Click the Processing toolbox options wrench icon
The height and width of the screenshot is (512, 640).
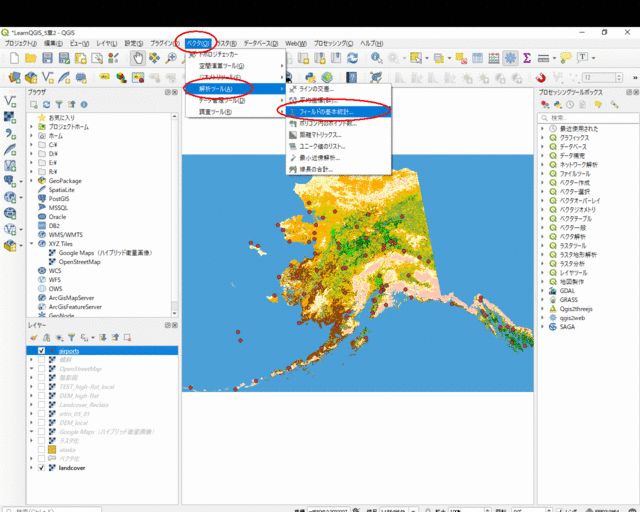(614, 105)
